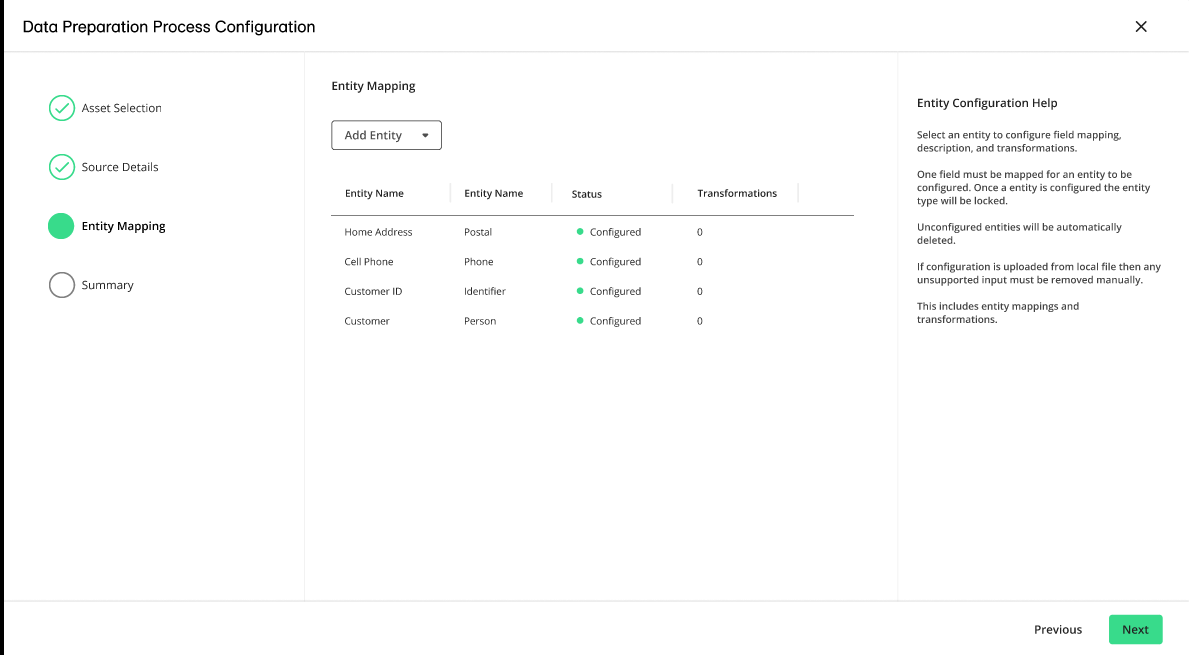
Task: Click the Add Entity dropdown arrow
Action: point(425,136)
